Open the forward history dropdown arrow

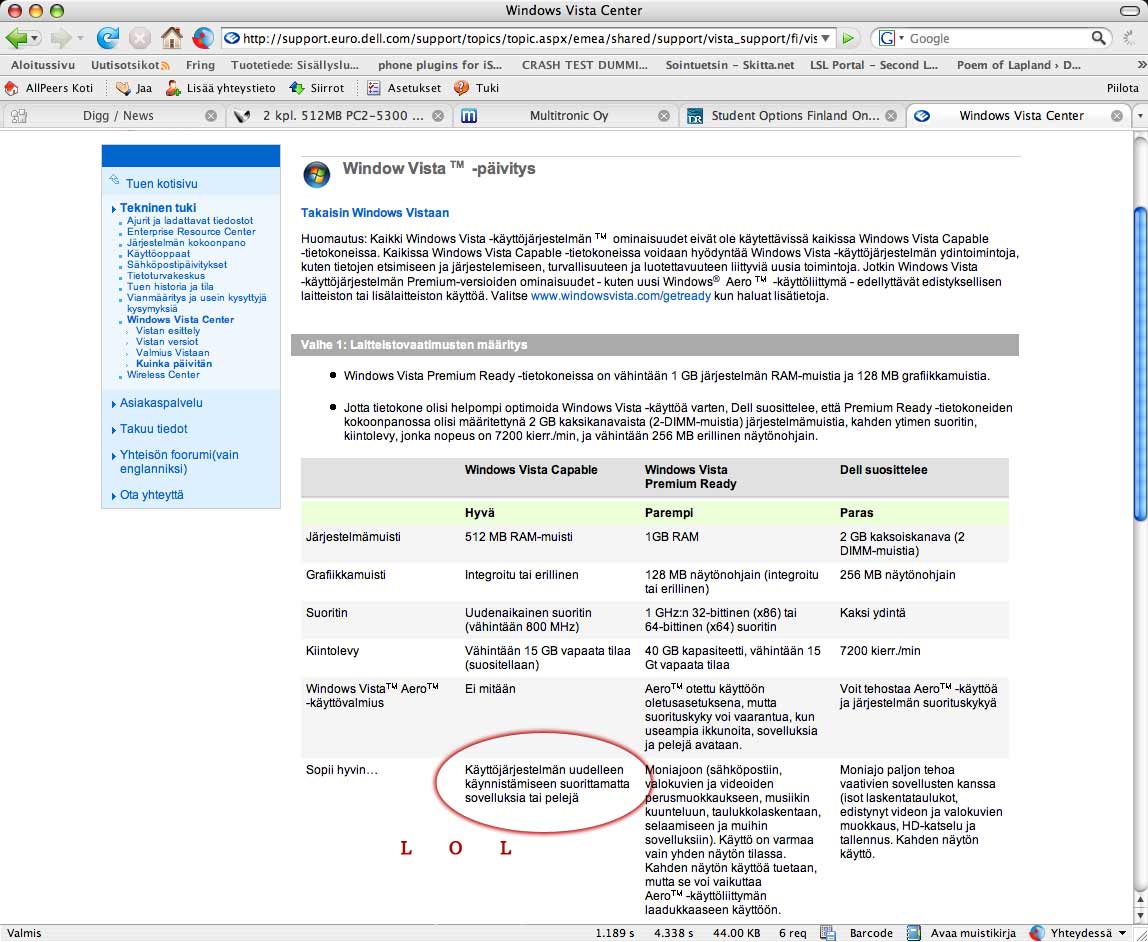coord(80,38)
